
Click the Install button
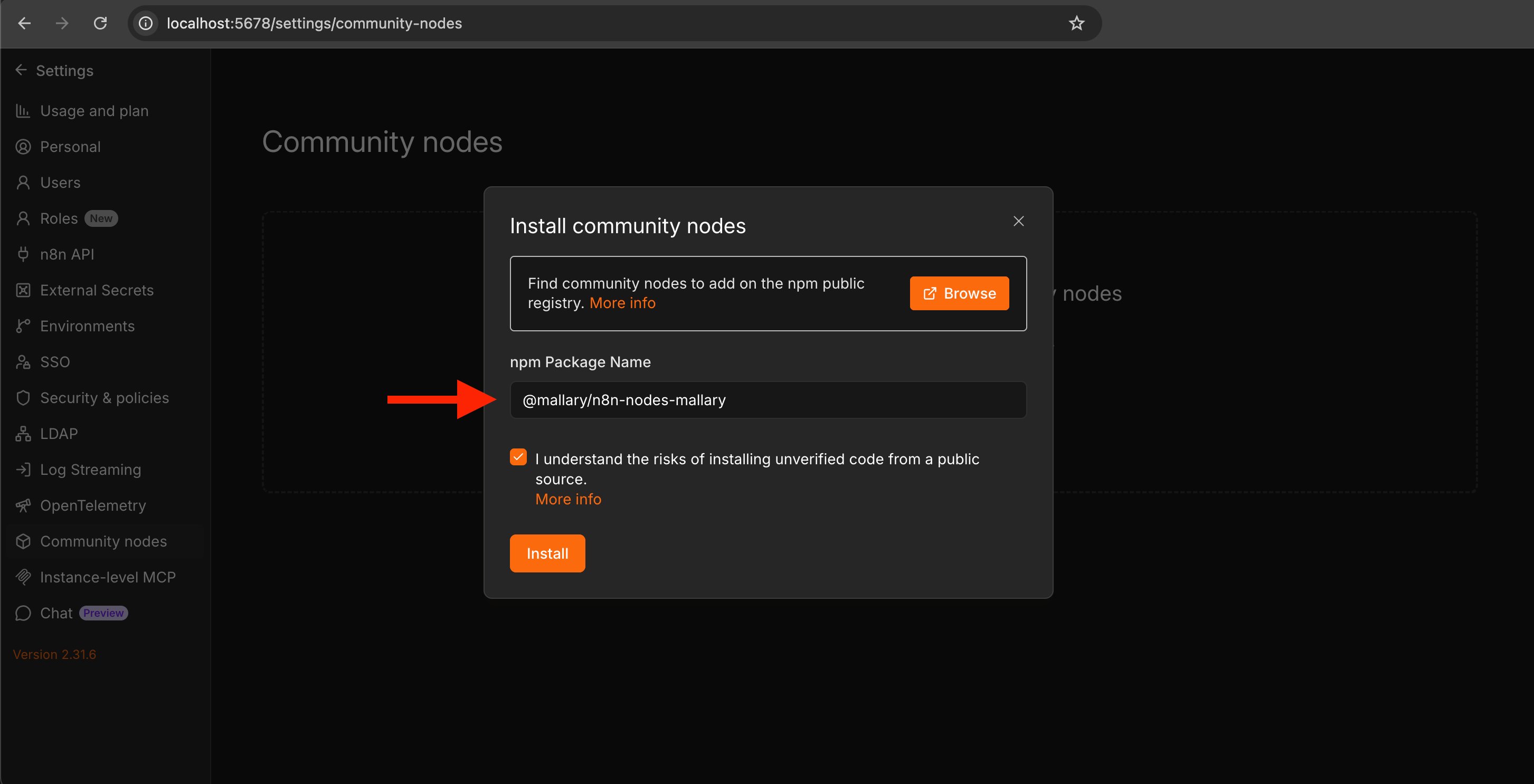pyautogui.click(x=547, y=553)
